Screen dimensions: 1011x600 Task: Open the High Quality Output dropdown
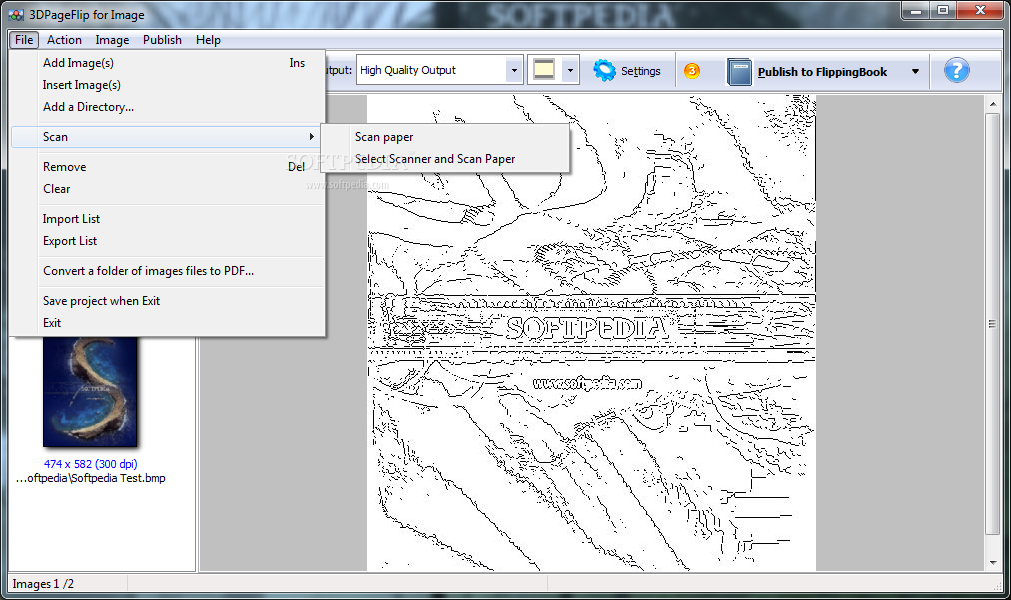[514, 70]
